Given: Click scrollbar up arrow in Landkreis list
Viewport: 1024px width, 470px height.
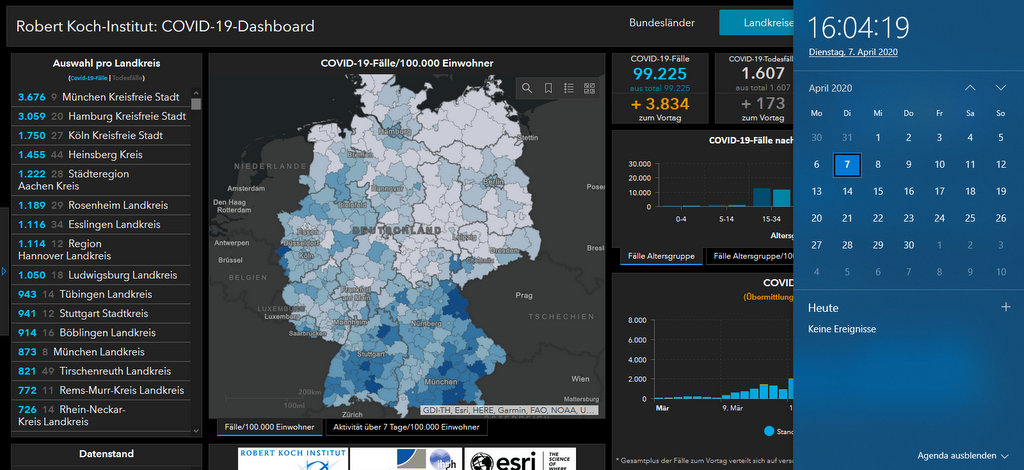Looking at the screenshot, I should coord(196,93).
